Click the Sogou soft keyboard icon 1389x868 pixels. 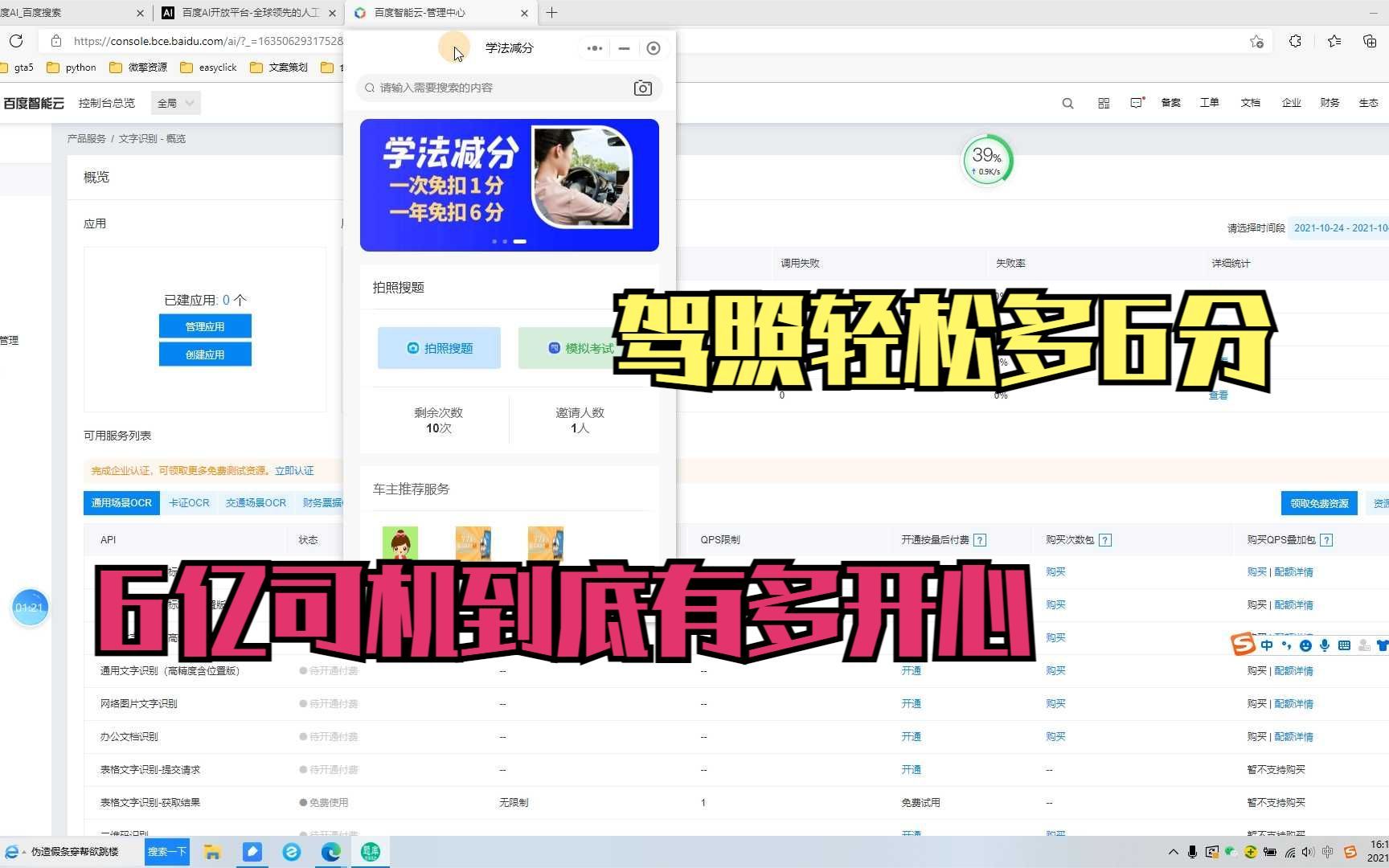point(1344,645)
